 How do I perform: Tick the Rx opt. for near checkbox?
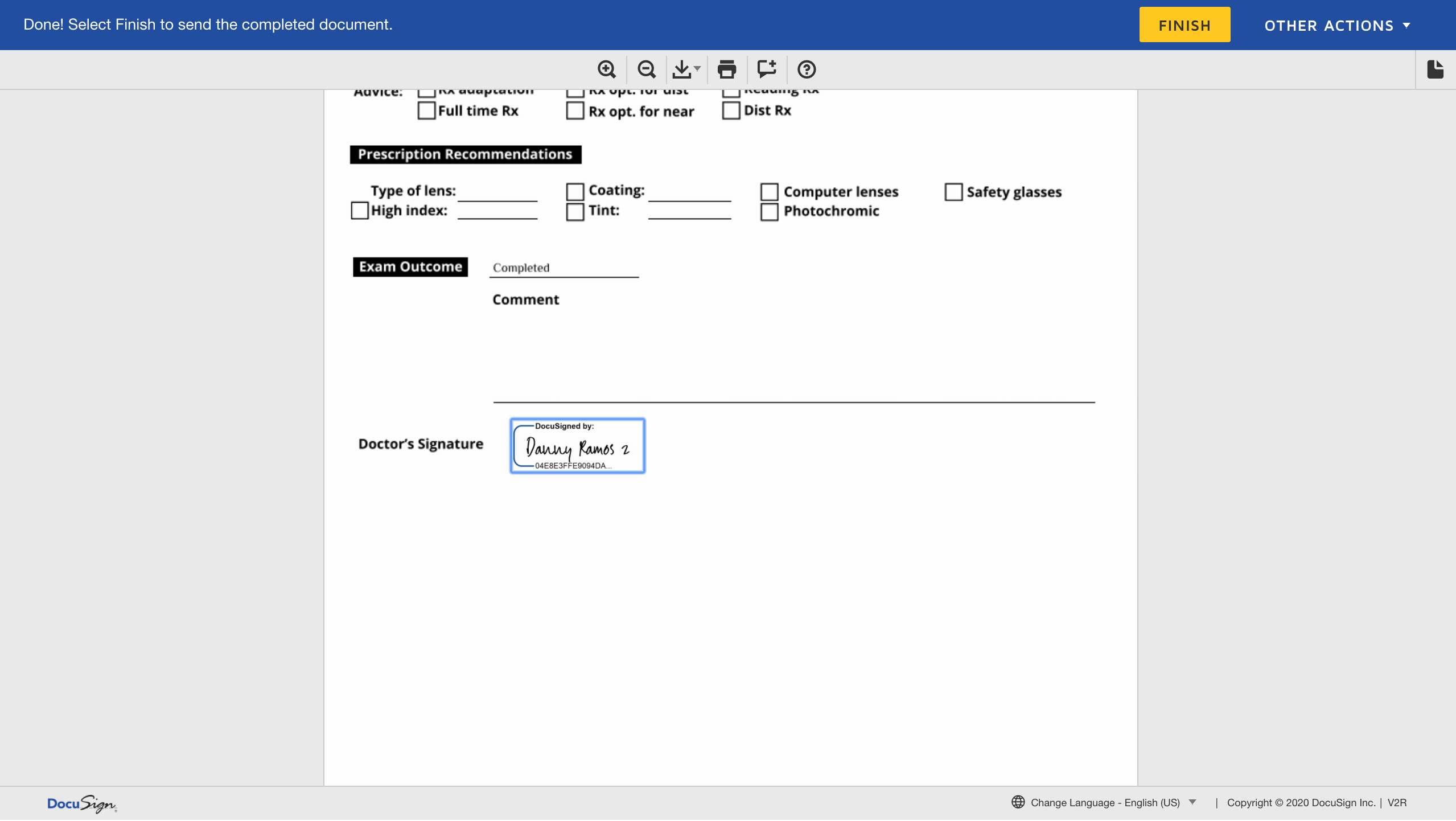(x=575, y=111)
